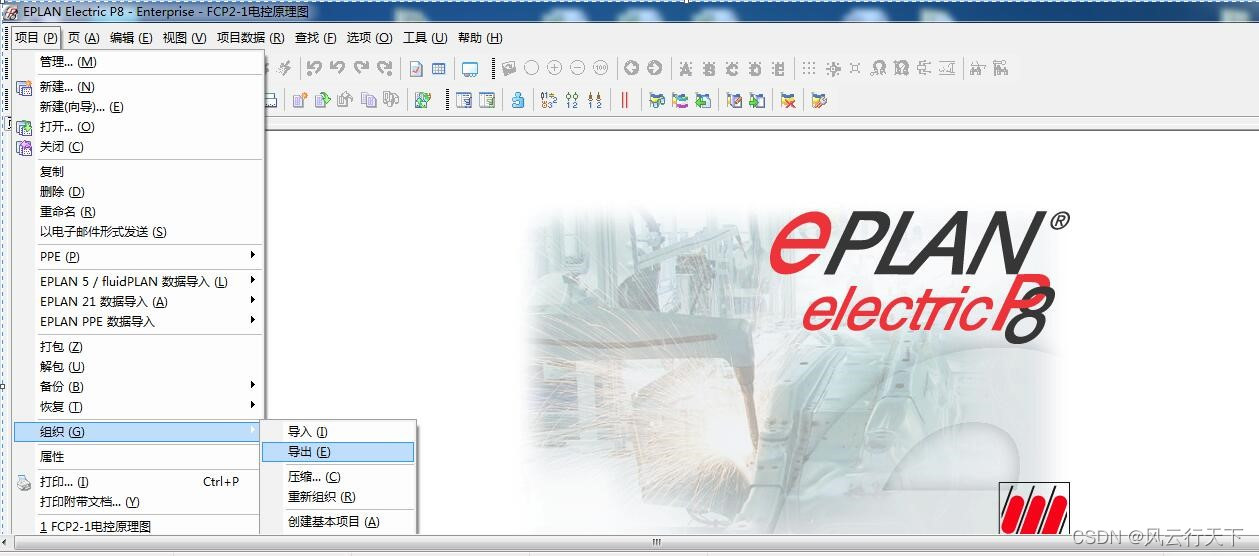Image resolution: width=1259 pixels, height=556 pixels.
Task: Choose 创建基本项目 (A) in the submenu
Action: [338, 522]
